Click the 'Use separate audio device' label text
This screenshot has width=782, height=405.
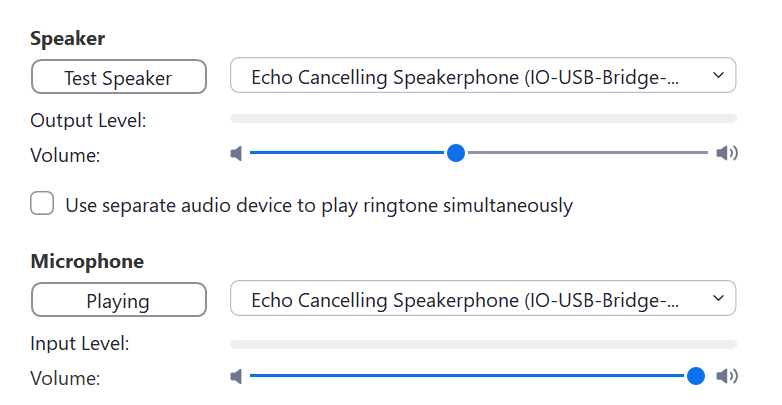click(318, 206)
